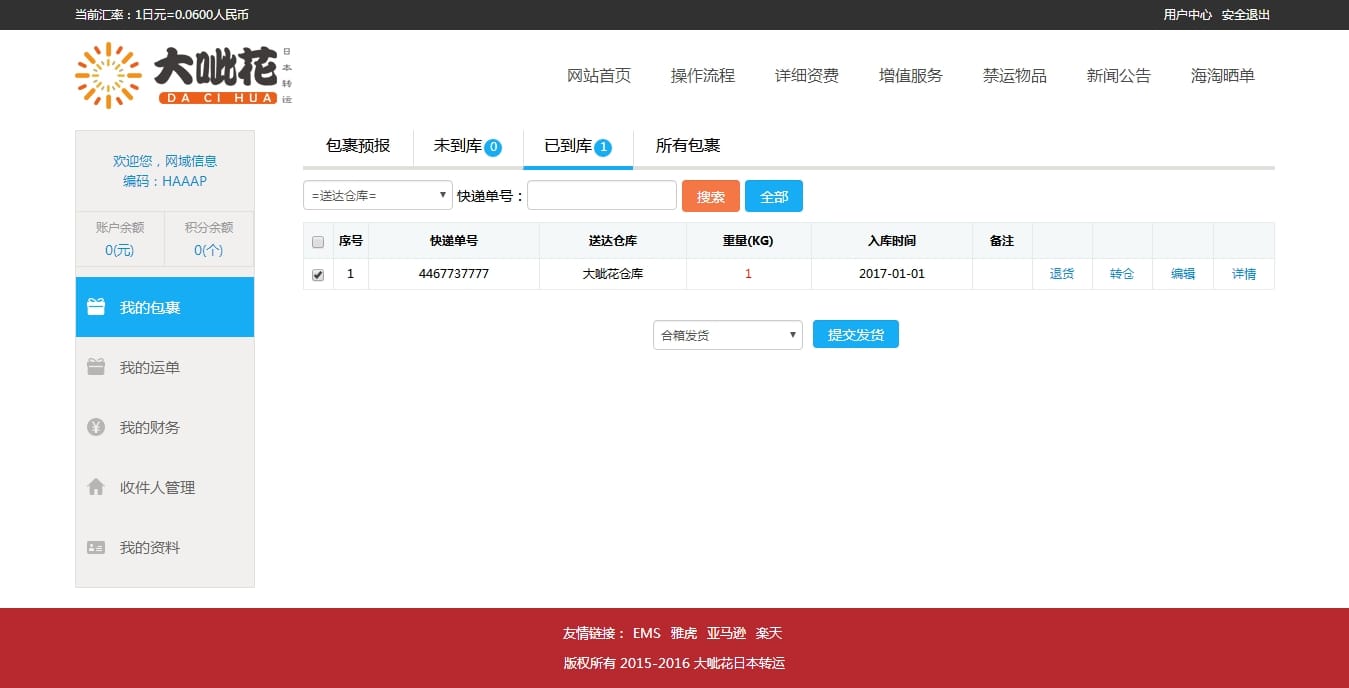Click 安全退出 to log out
The height and width of the screenshot is (688, 1349).
pos(1246,15)
